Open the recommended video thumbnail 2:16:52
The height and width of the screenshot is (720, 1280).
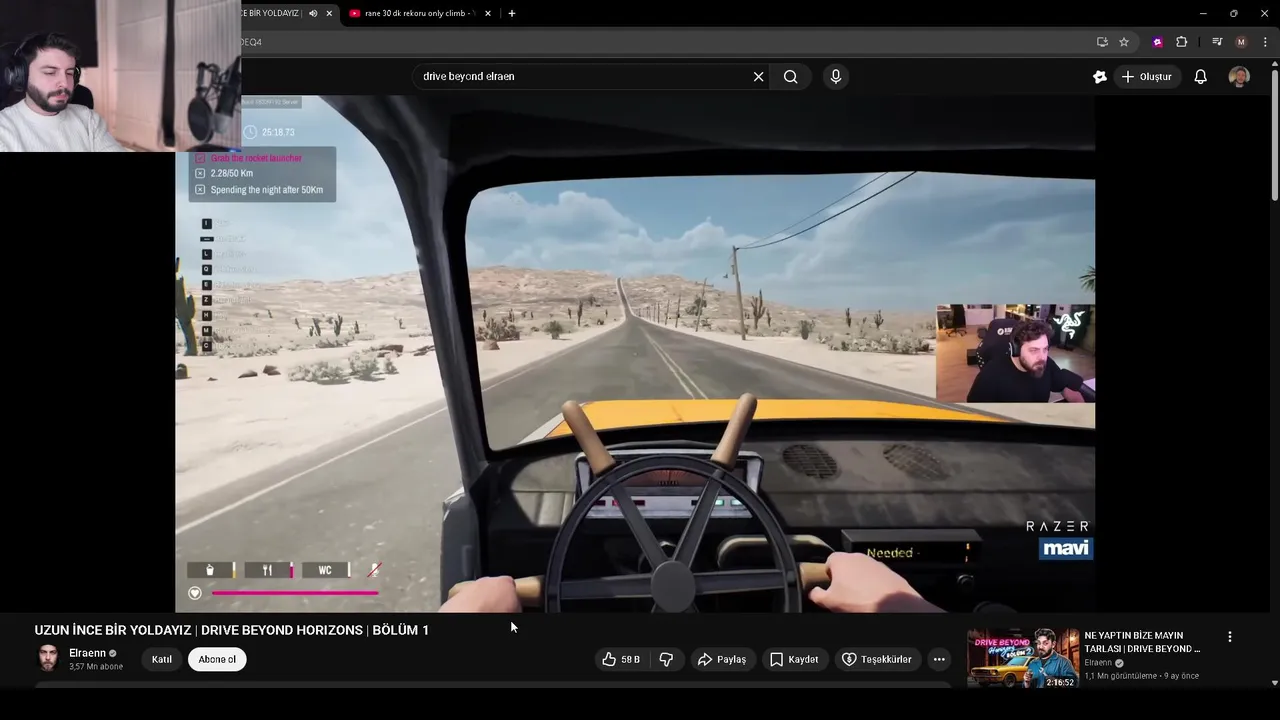coord(1023,658)
